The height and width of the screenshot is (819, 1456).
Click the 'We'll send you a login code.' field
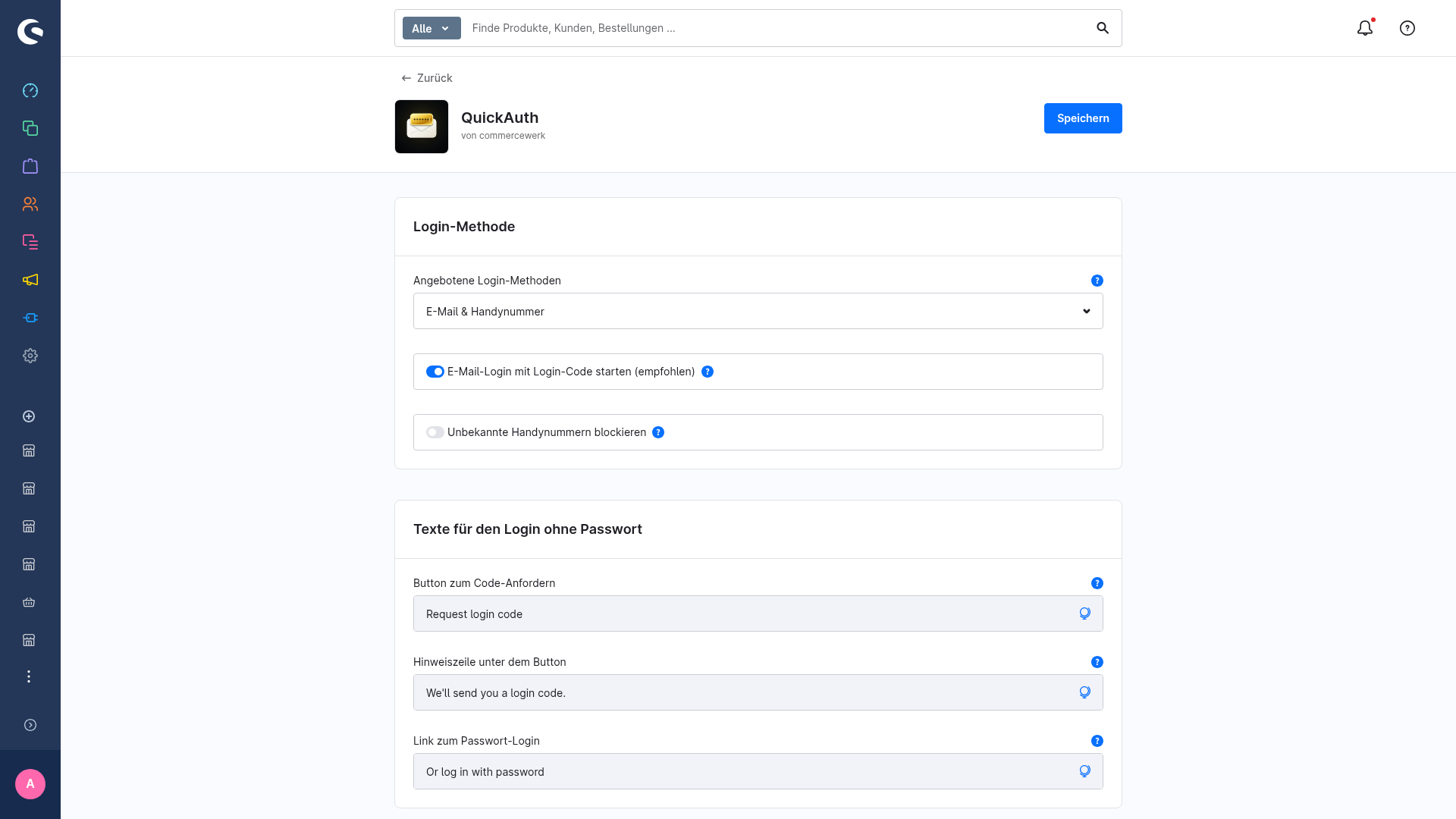758,692
